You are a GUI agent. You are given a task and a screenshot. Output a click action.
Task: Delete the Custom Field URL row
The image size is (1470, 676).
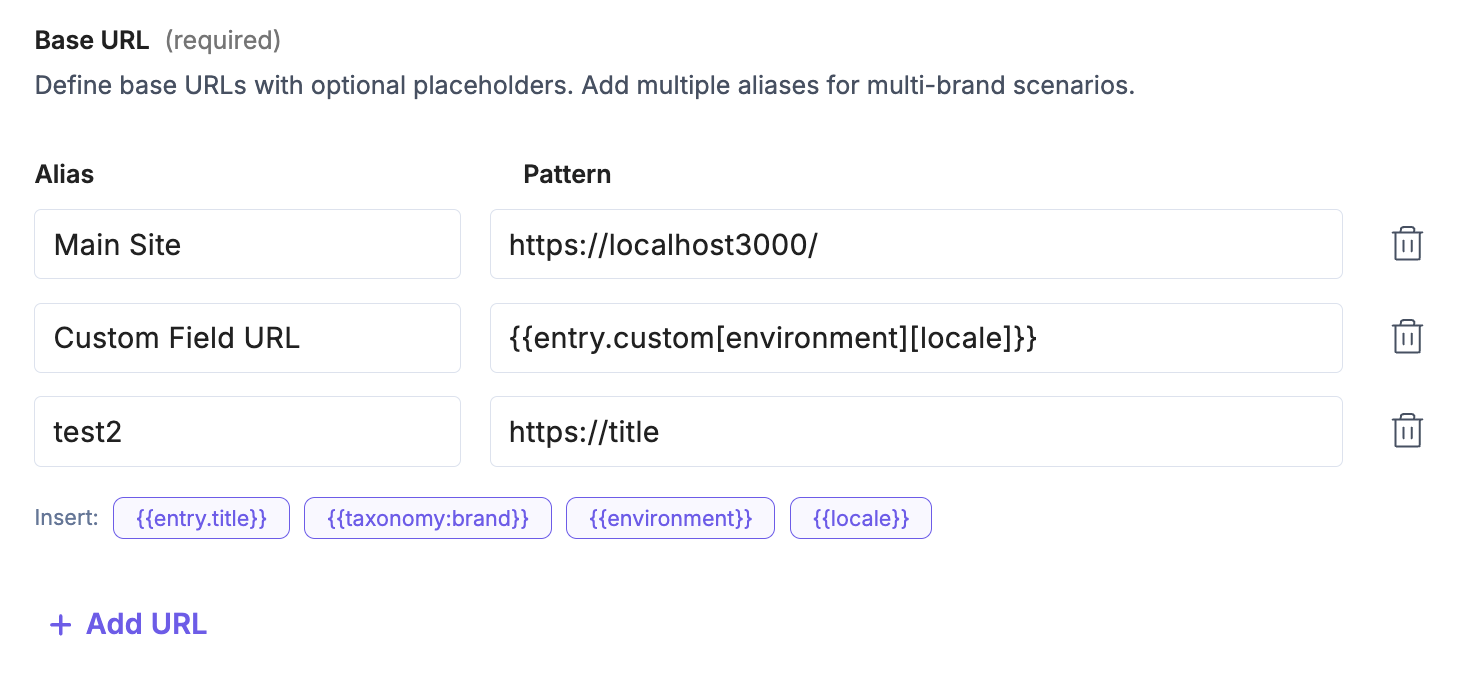1407,337
